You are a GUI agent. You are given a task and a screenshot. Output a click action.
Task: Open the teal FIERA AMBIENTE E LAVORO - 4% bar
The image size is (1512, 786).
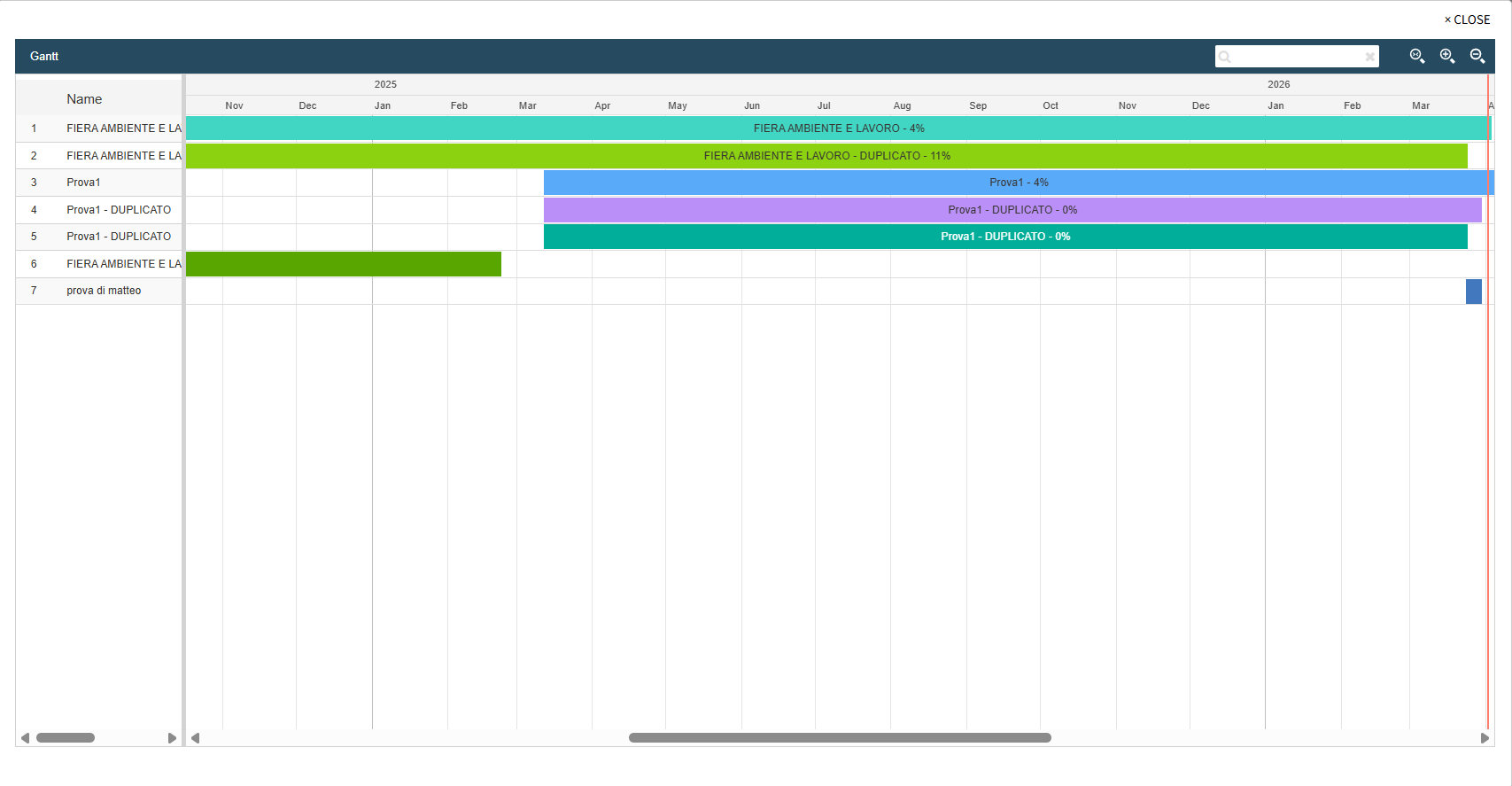point(838,128)
